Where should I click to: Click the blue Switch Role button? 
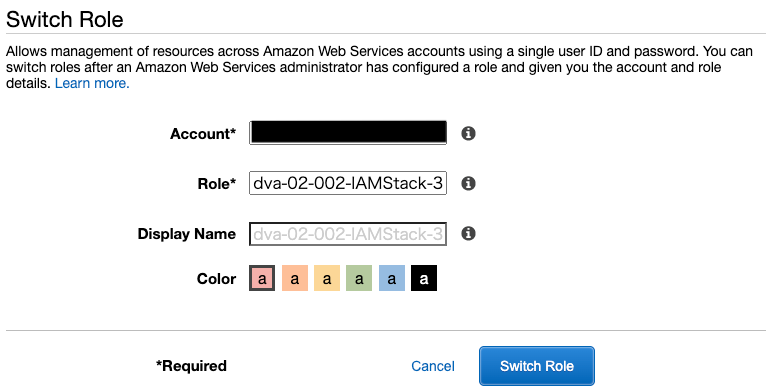click(536, 366)
